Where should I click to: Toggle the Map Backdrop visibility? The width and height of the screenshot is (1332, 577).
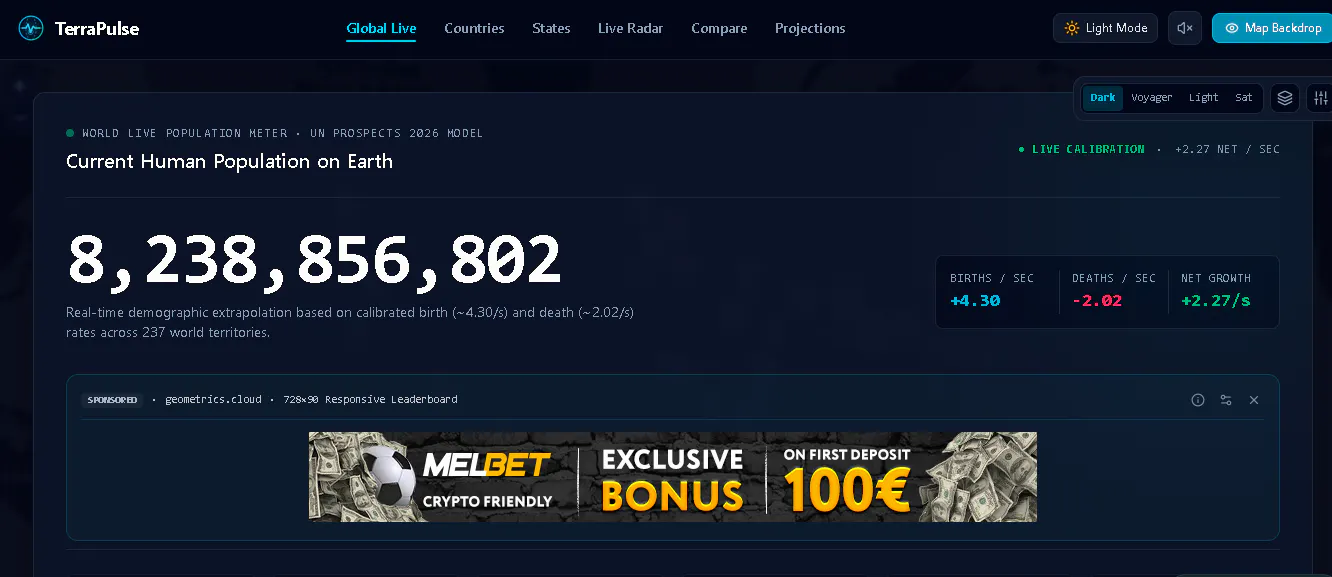click(1272, 28)
